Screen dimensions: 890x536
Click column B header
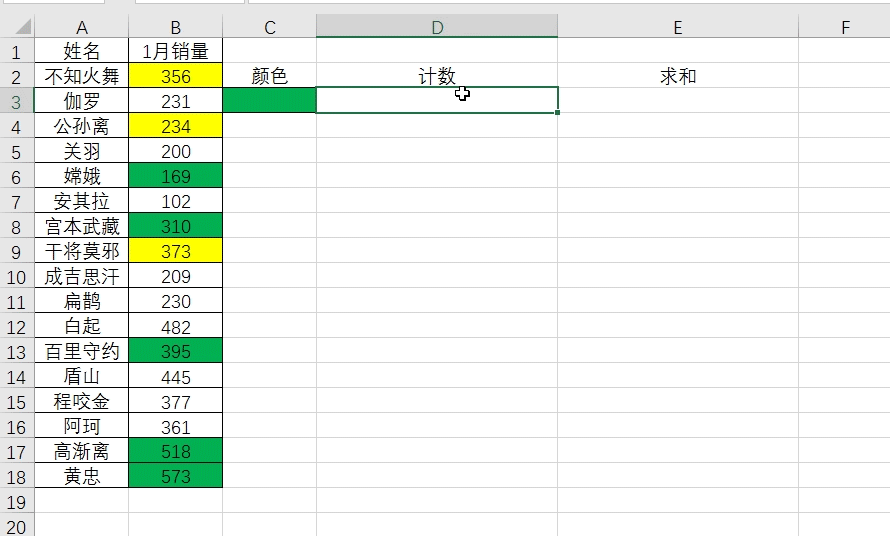(175, 27)
